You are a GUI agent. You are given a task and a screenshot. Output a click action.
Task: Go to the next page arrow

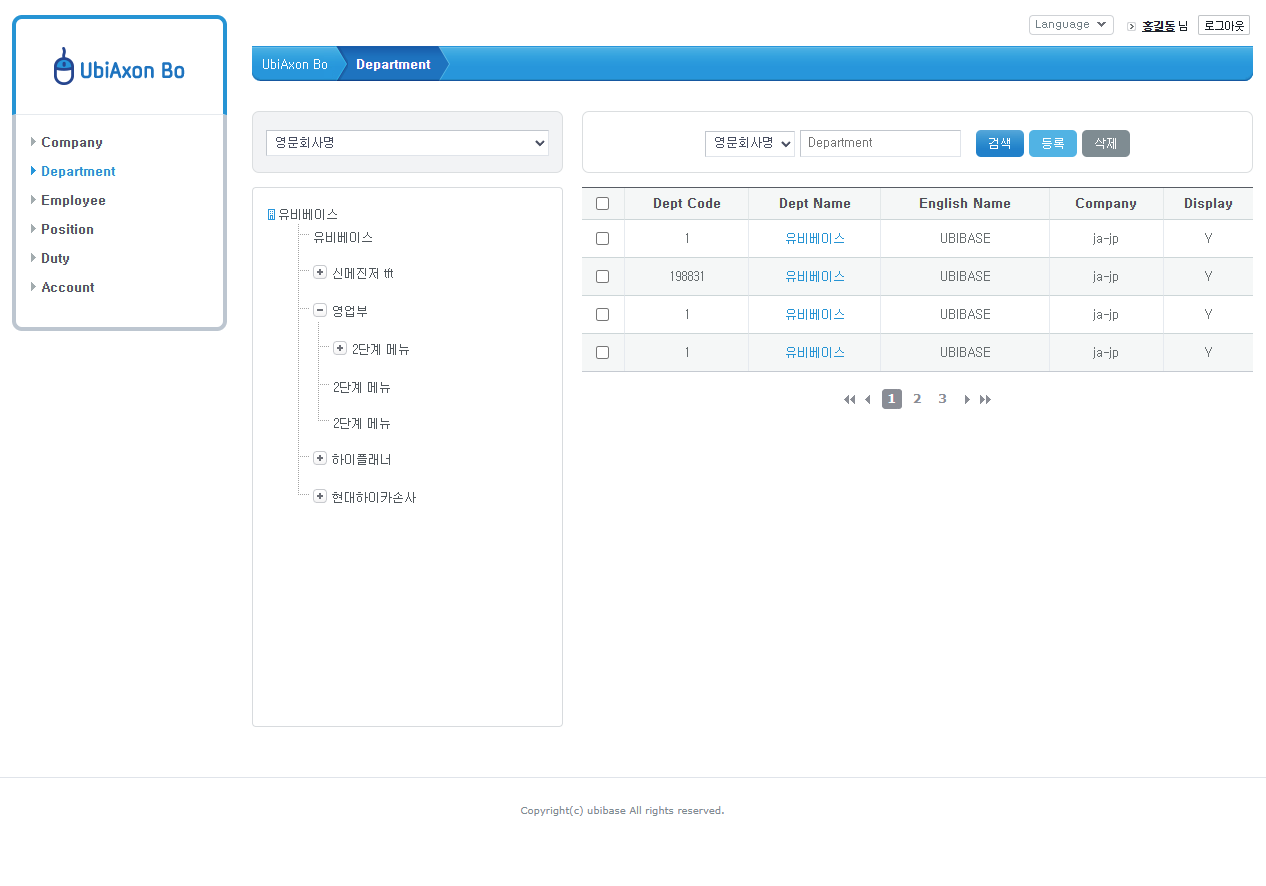click(x=967, y=400)
